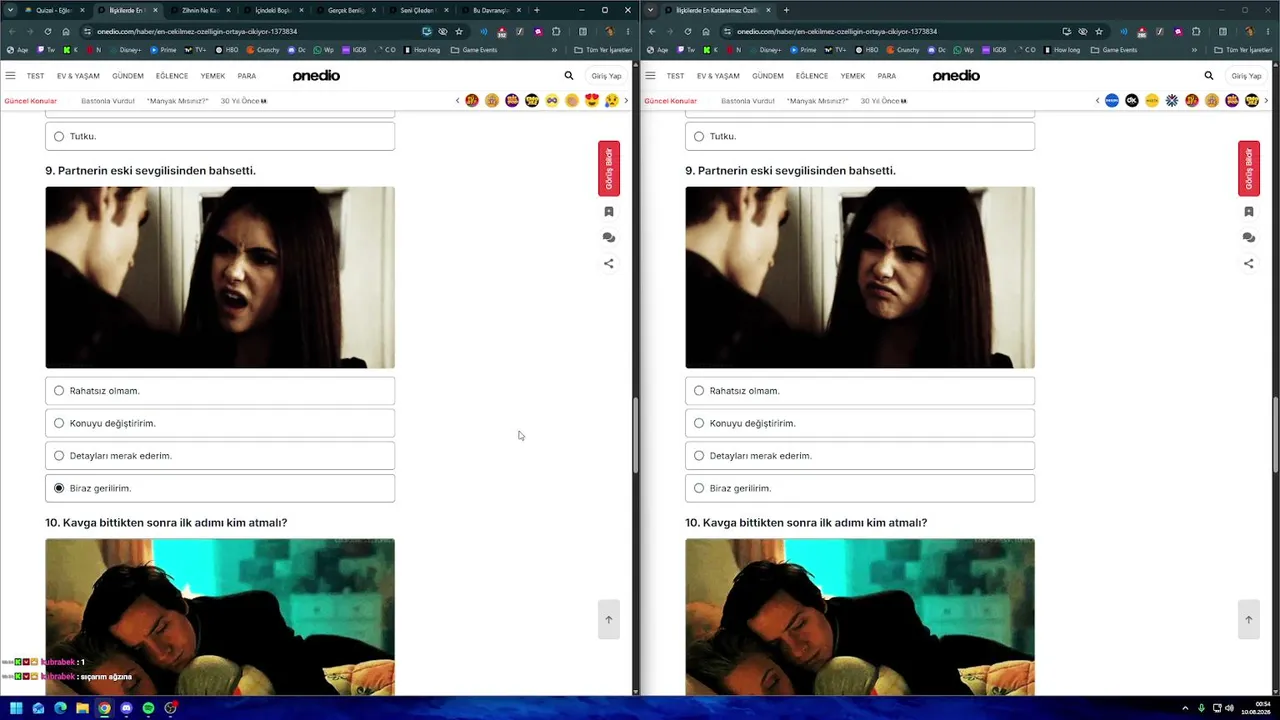The width and height of the screenshot is (1280, 720).
Task: Click scroll-to-top arrow in left window
Action: [x=608, y=619]
